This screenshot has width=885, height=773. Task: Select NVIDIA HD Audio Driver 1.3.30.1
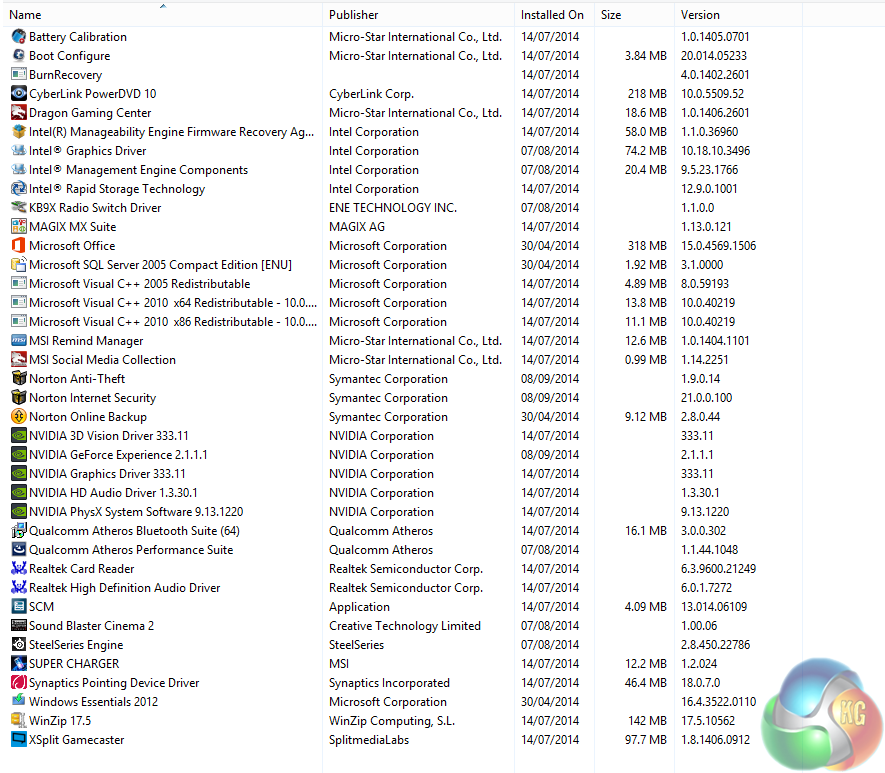point(113,493)
